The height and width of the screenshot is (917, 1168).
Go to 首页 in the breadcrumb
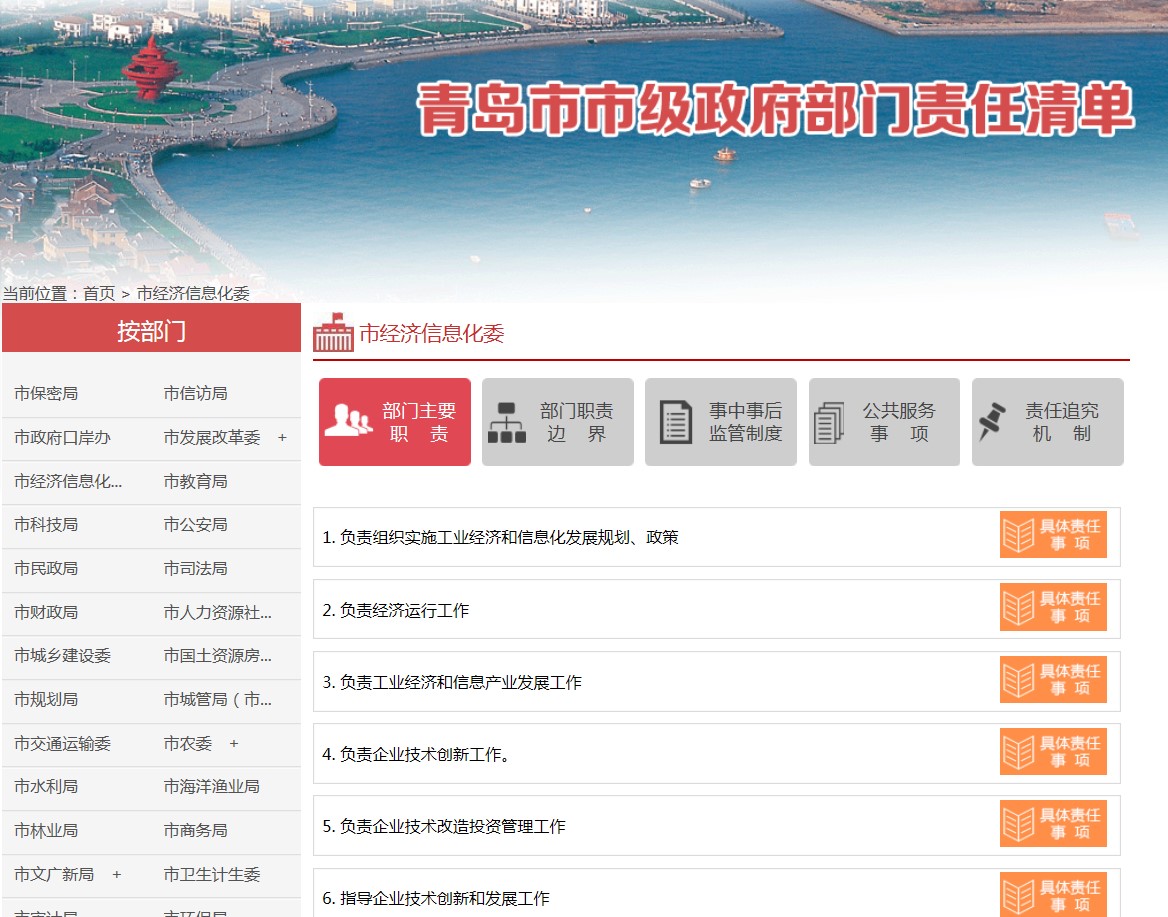99,293
